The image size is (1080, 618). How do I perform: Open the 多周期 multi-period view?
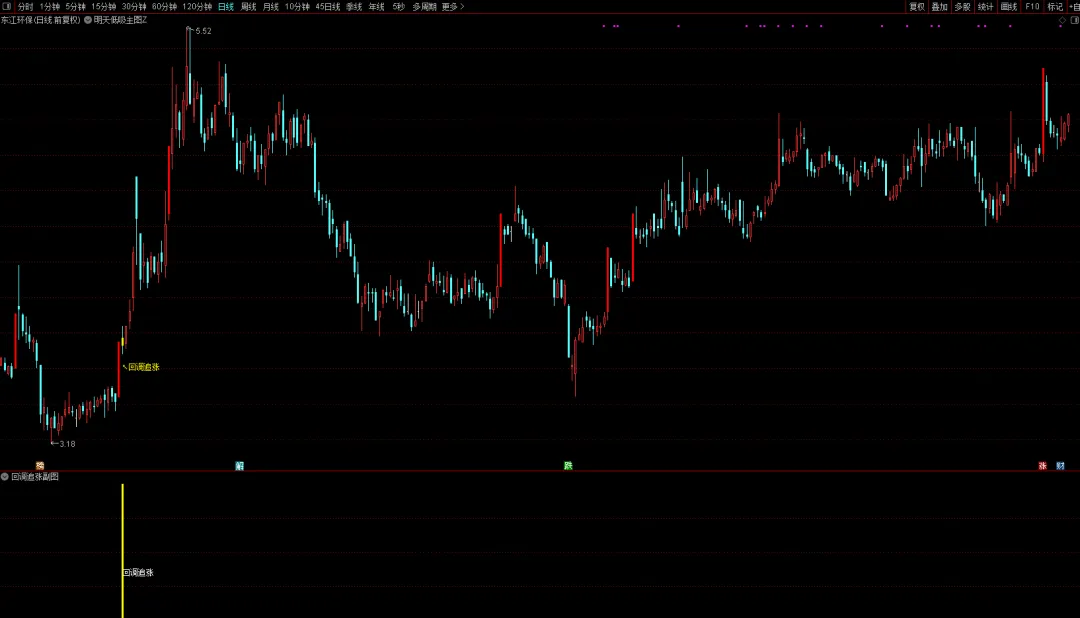click(x=424, y=6)
